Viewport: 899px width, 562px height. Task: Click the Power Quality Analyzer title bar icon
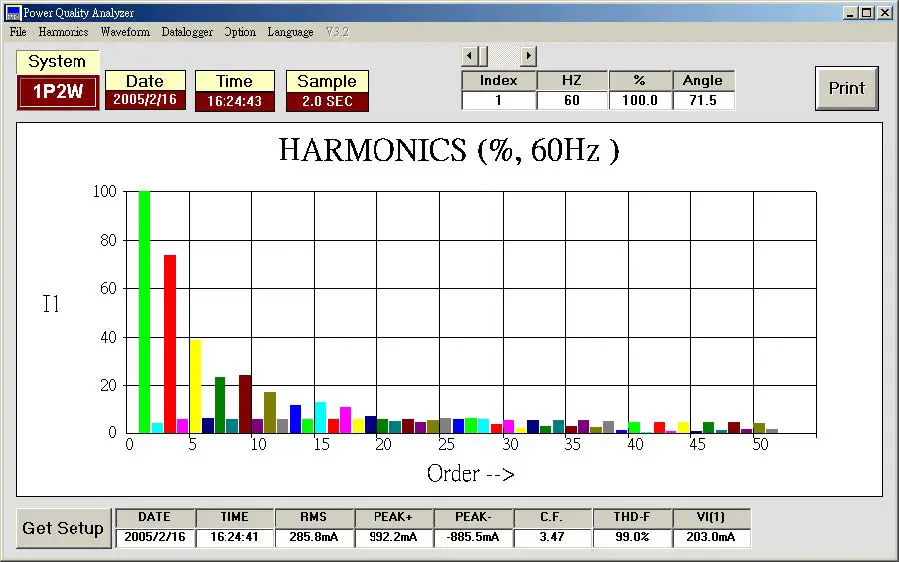[x=13, y=13]
